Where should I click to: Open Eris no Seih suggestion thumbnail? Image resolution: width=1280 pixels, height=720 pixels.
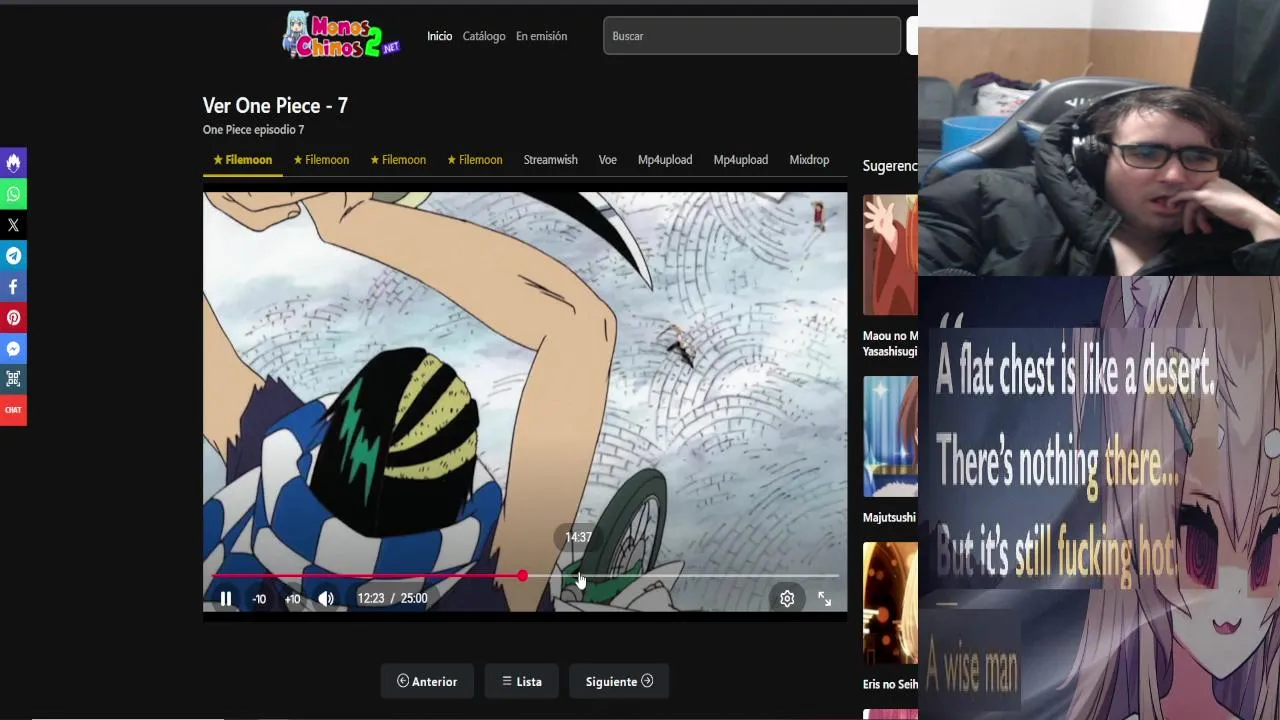(x=890, y=603)
